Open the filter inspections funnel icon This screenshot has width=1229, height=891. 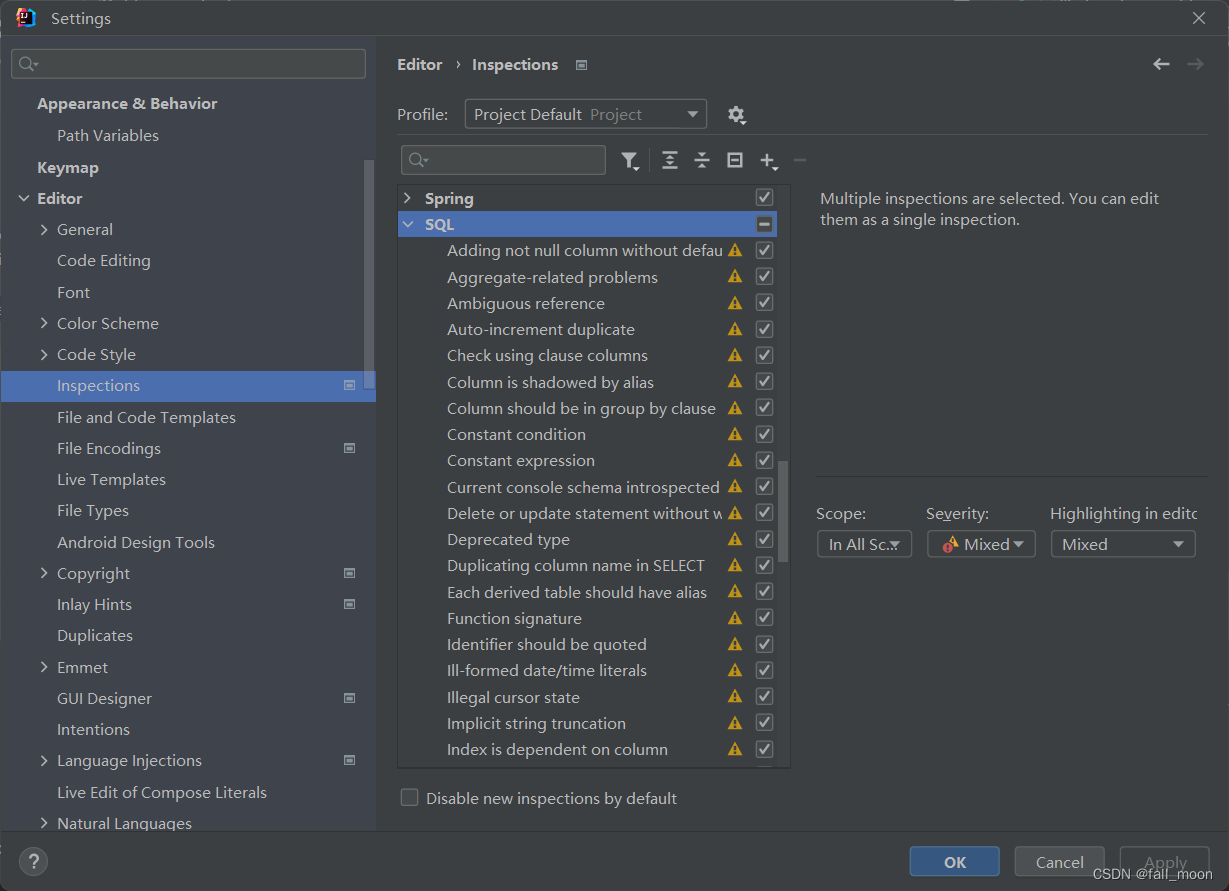point(630,160)
